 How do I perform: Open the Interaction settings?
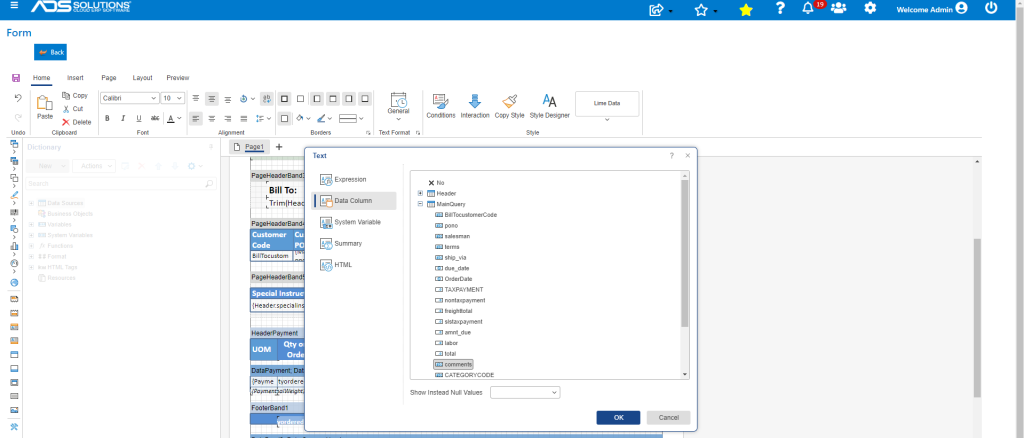click(475, 106)
